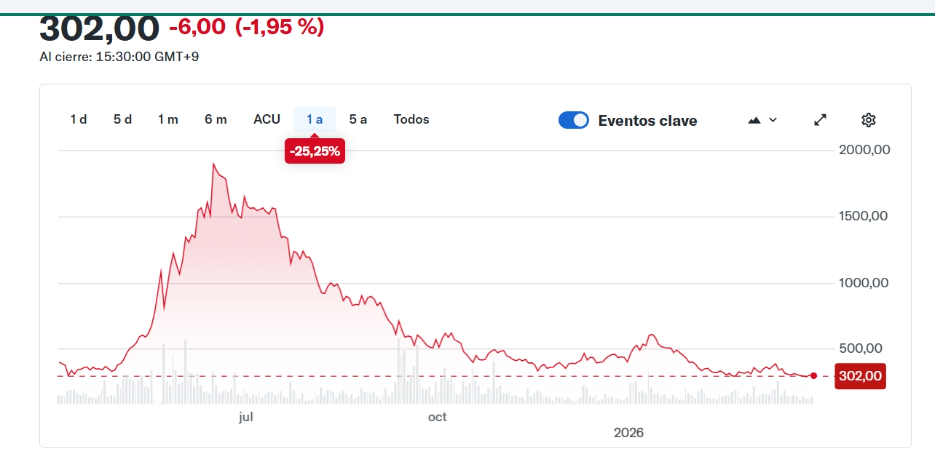Switch to 1 m range
Screen dimensions: 936x451
(167, 119)
